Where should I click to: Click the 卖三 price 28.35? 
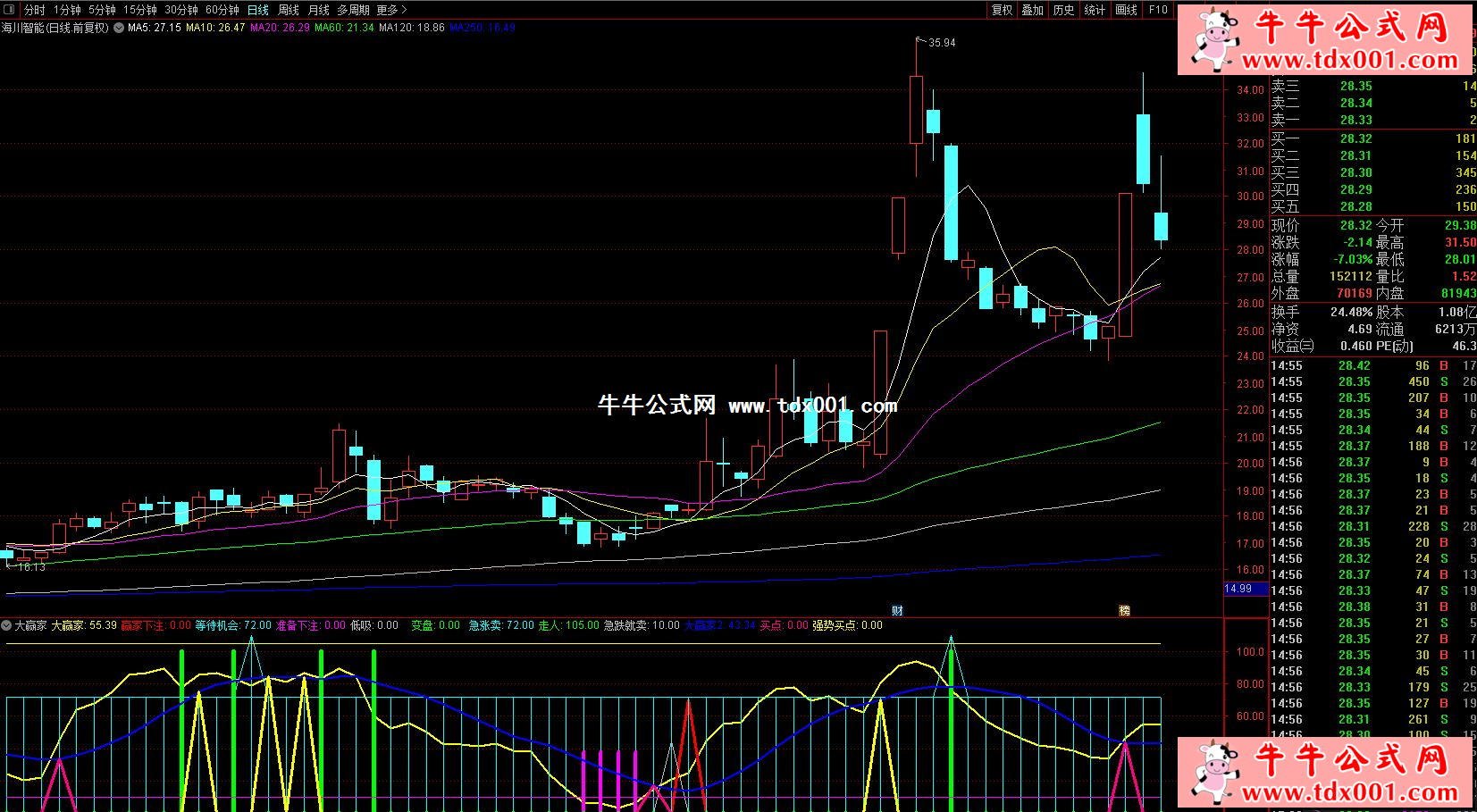coord(1355,87)
